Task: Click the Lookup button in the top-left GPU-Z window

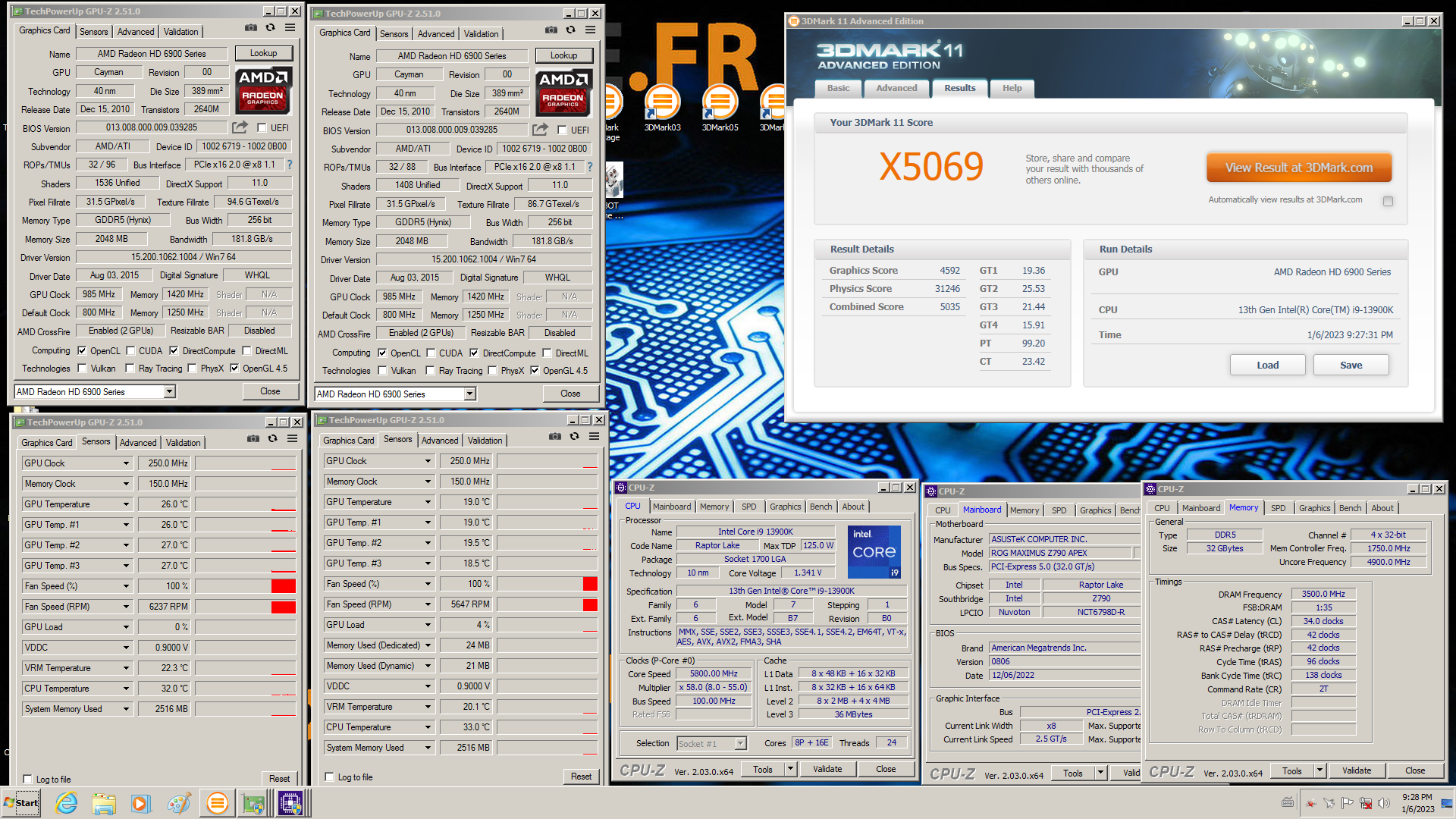Action: [263, 53]
